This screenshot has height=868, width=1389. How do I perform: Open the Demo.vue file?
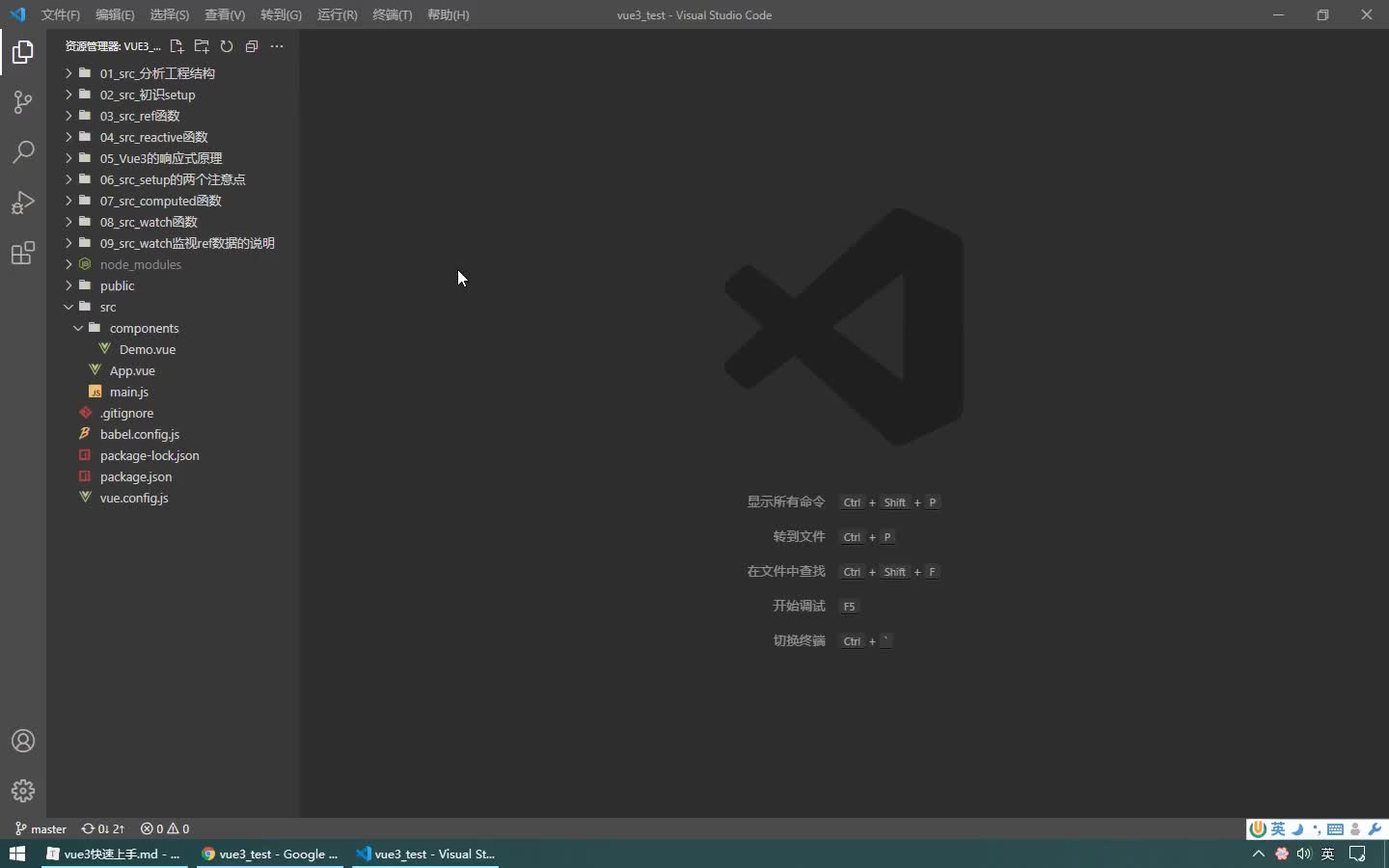click(x=148, y=349)
